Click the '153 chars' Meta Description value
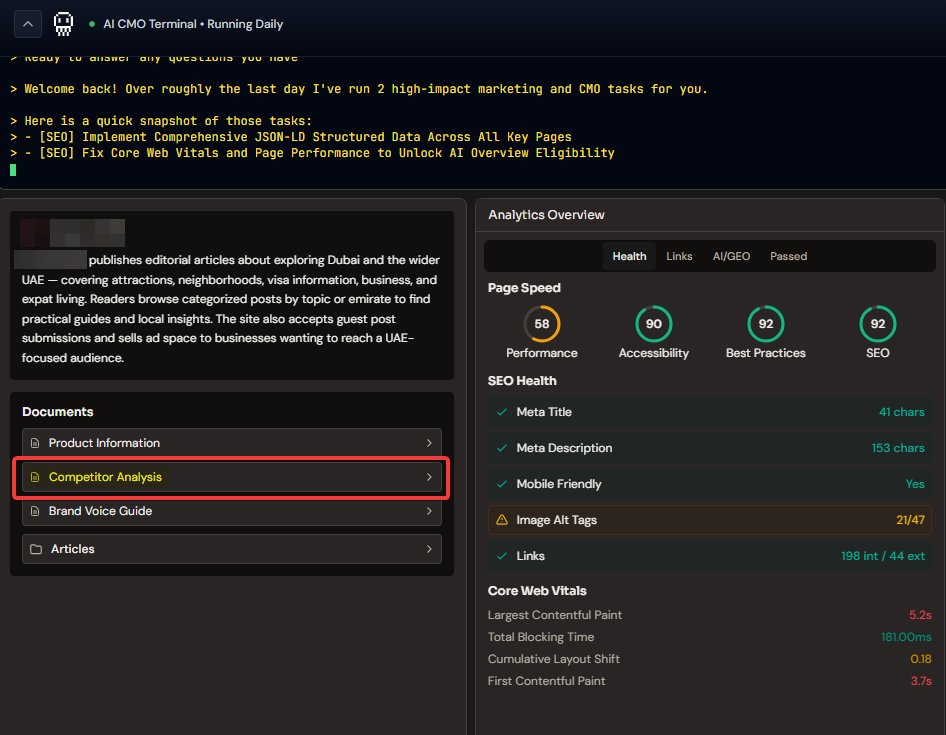946x735 pixels. (x=898, y=448)
